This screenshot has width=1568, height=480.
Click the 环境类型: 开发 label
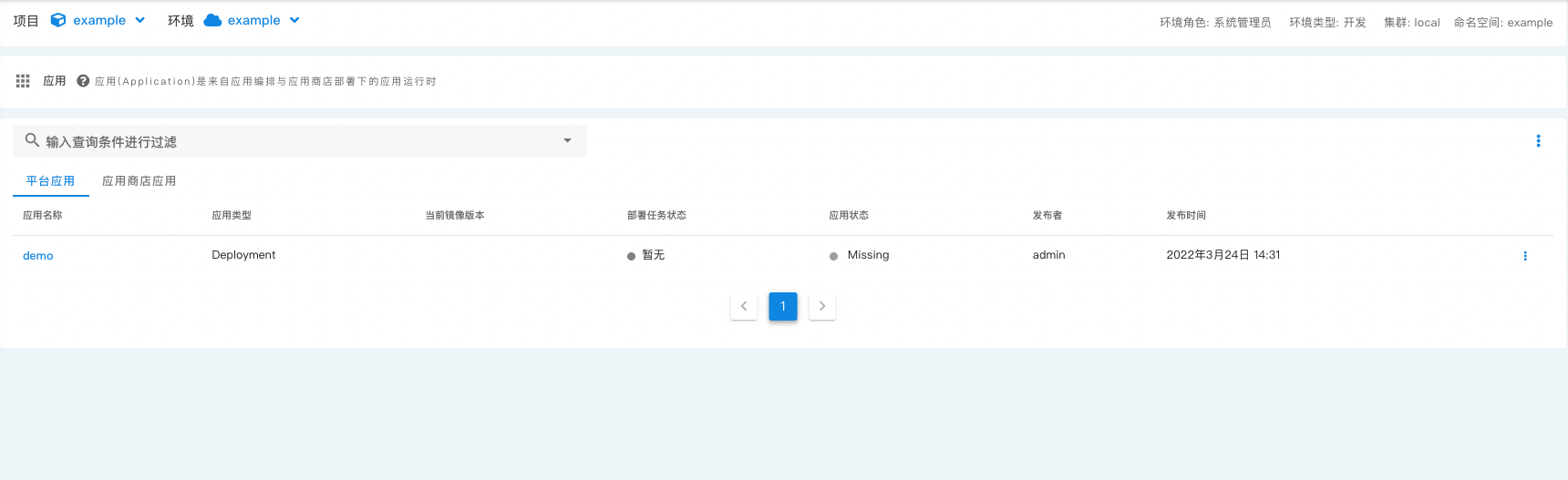pyautogui.click(x=1327, y=23)
